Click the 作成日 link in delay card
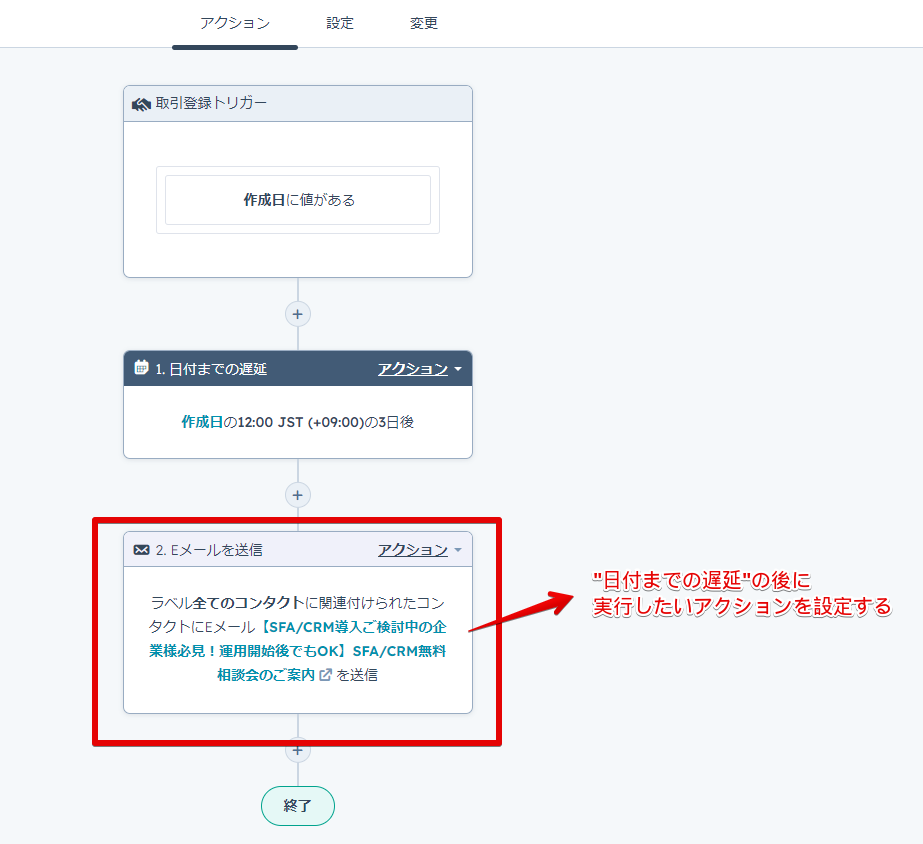923x844 pixels. [202, 422]
